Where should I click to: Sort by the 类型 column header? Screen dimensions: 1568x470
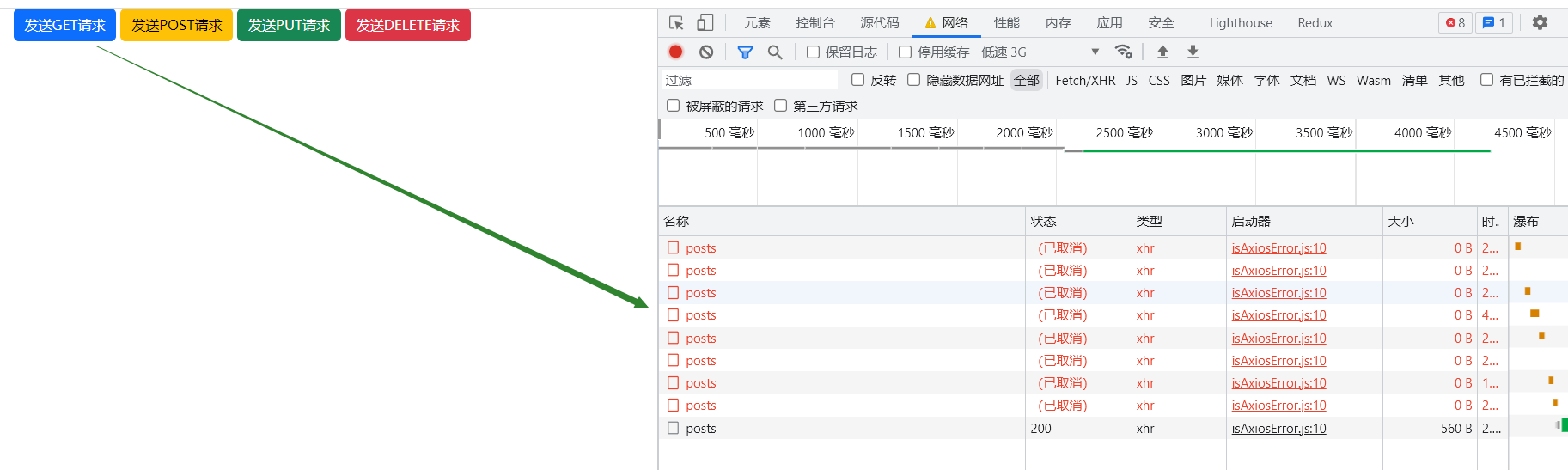(1179, 222)
